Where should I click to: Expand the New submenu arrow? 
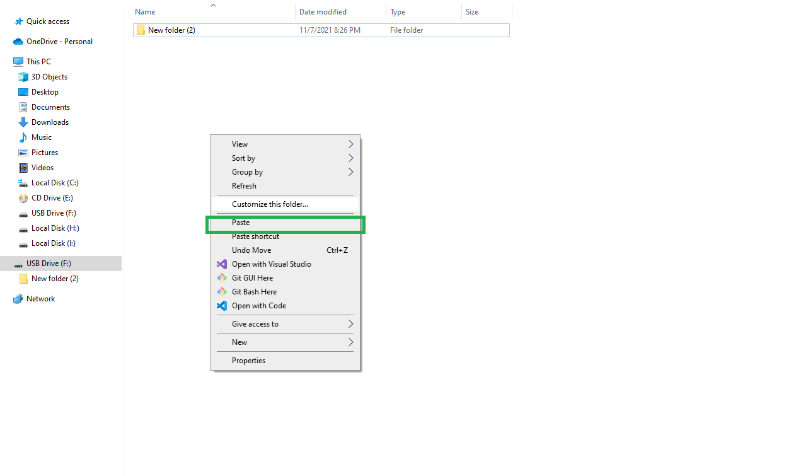[350, 342]
